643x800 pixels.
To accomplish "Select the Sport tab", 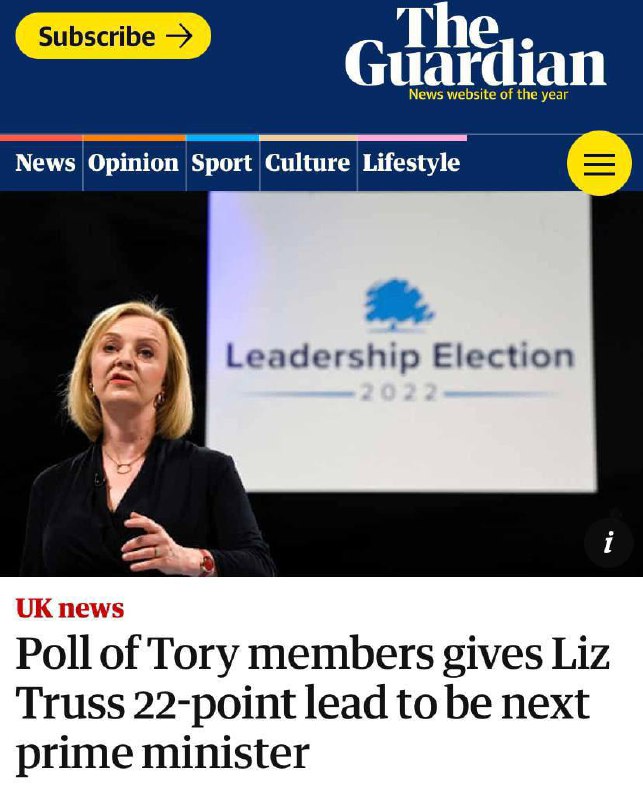I will coord(221,163).
